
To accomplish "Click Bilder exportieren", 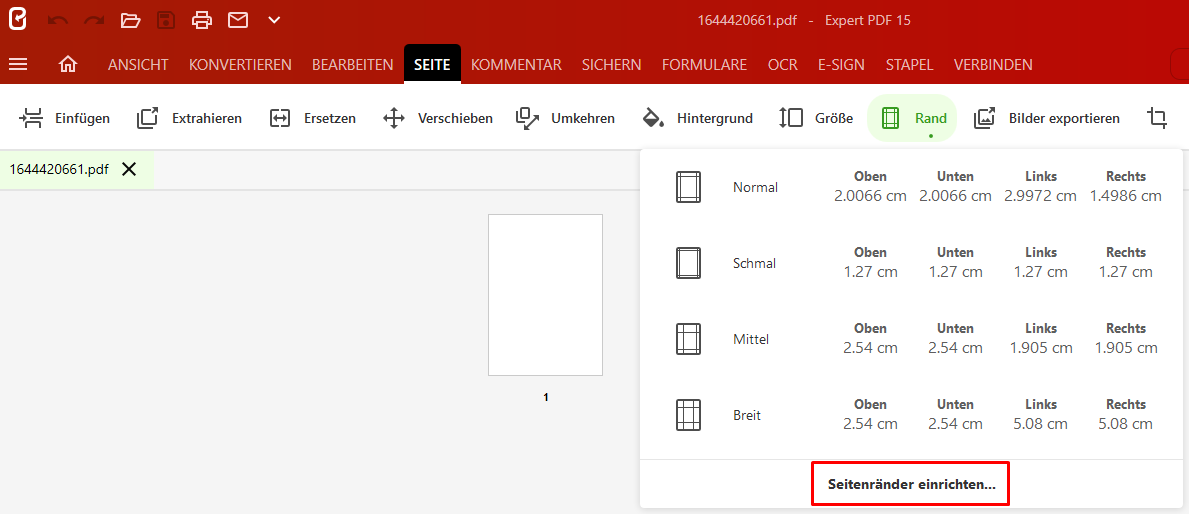I will (1047, 118).
